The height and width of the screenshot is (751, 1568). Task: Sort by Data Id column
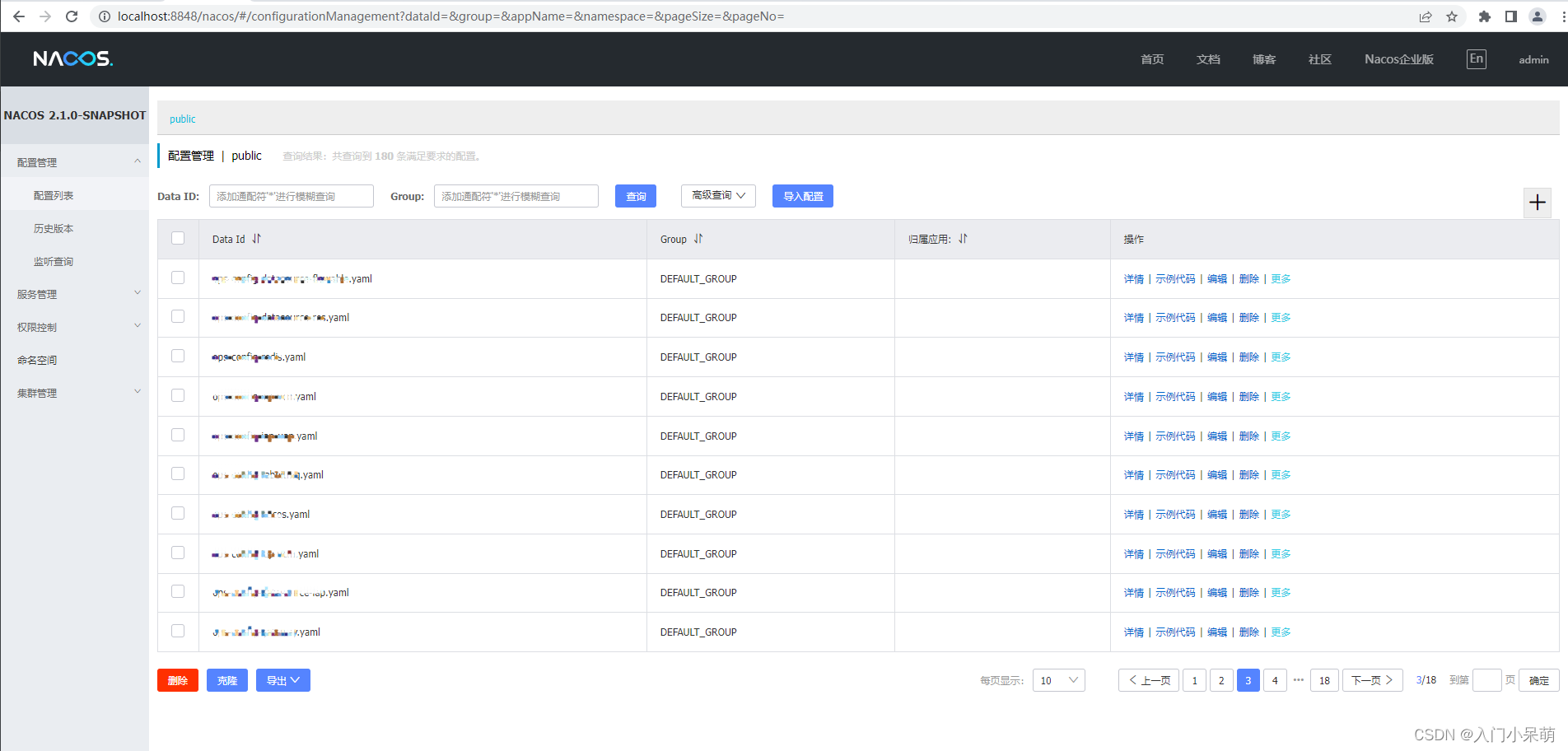pyautogui.click(x=257, y=239)
